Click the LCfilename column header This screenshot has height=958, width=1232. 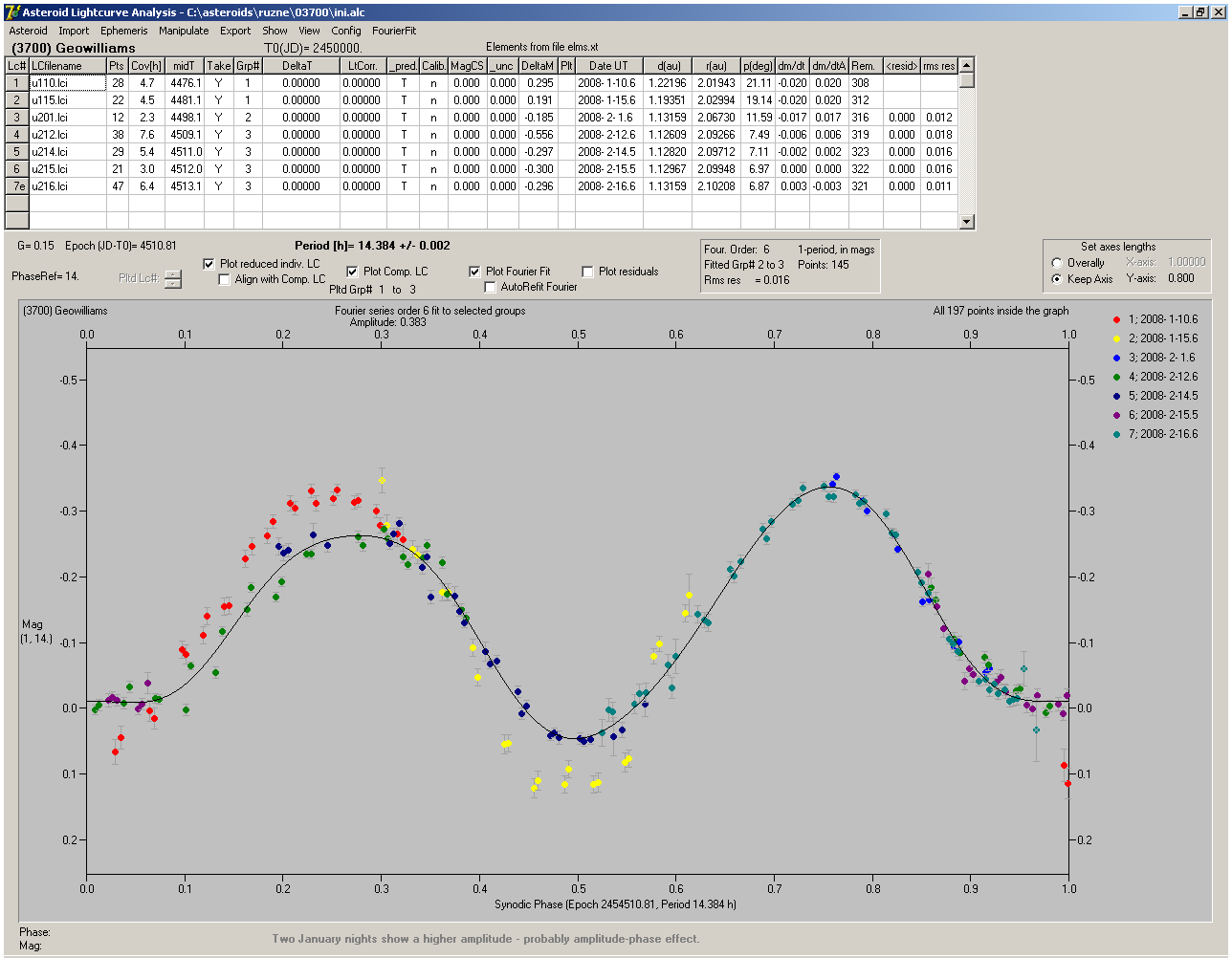click(x=67, y=66)
